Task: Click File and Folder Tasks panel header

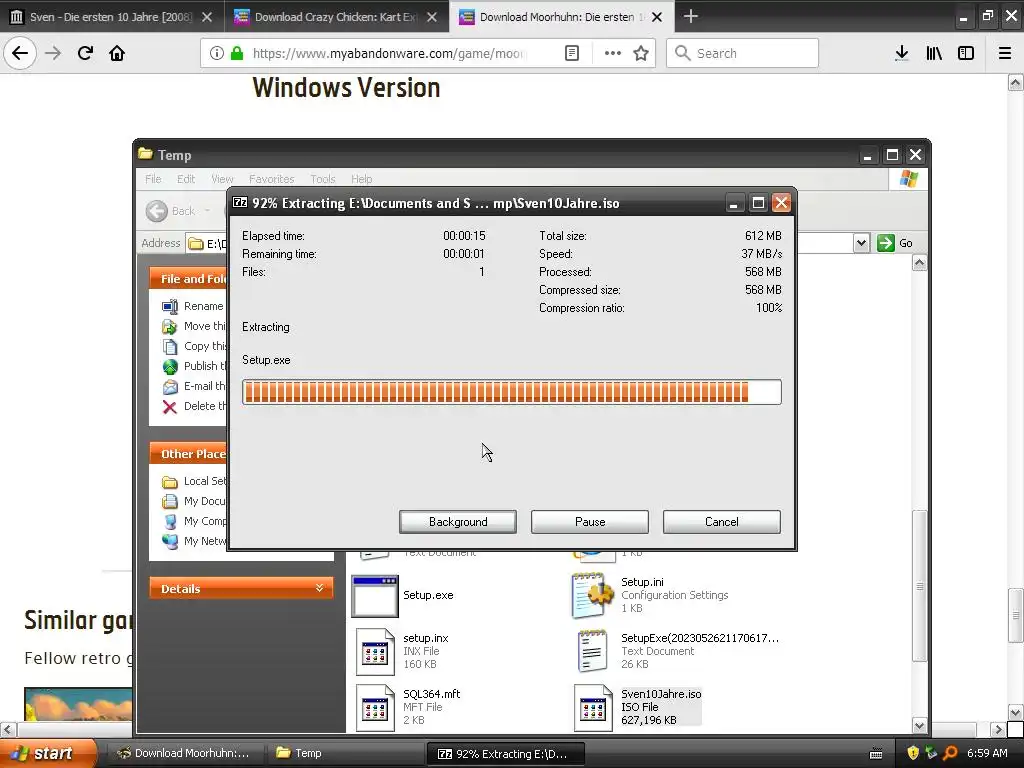Action: pyautogui.click(x=188, y=279)
